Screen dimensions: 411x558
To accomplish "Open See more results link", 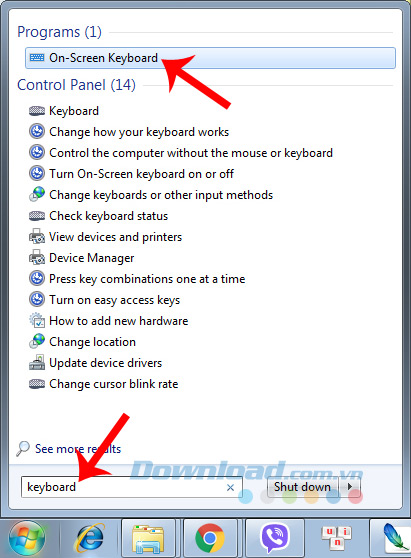I will point(78,449).
